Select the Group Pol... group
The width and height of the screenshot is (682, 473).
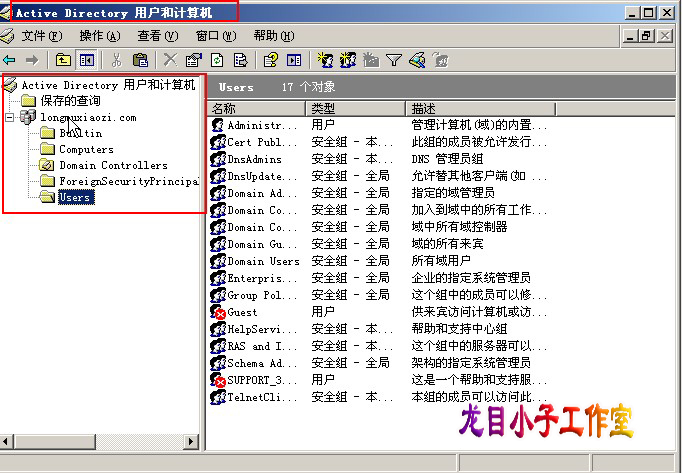point(262,295)
